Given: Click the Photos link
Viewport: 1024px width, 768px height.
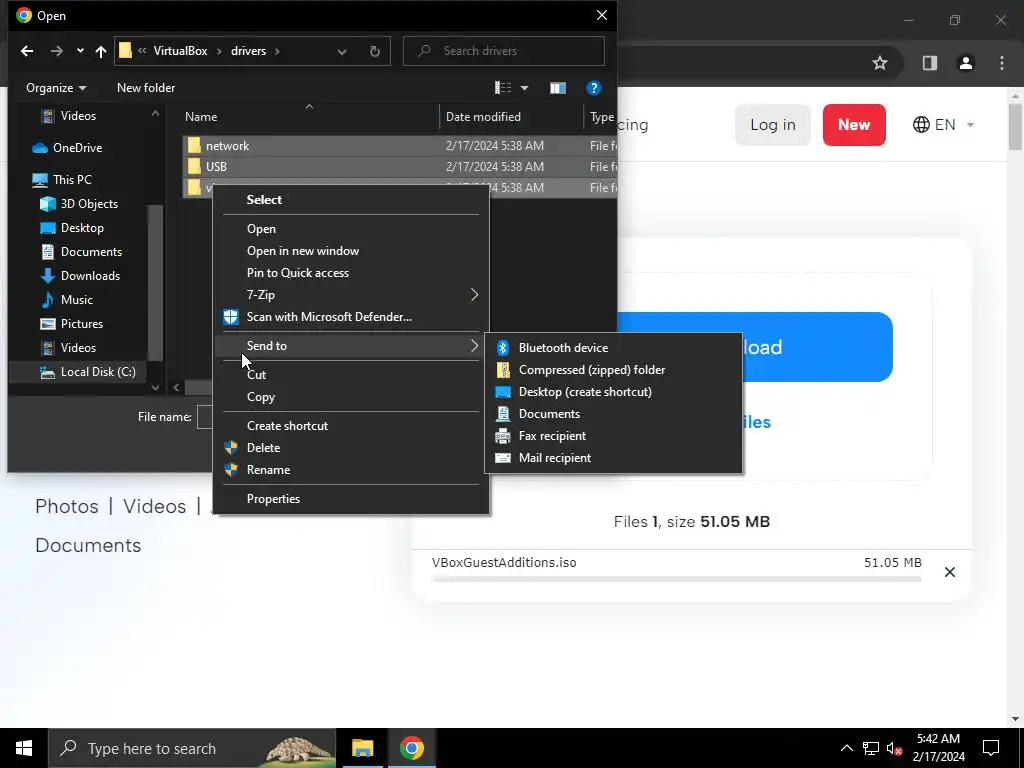Looking at the screenshot, I should pyautogui.click(x=67, y=507).
